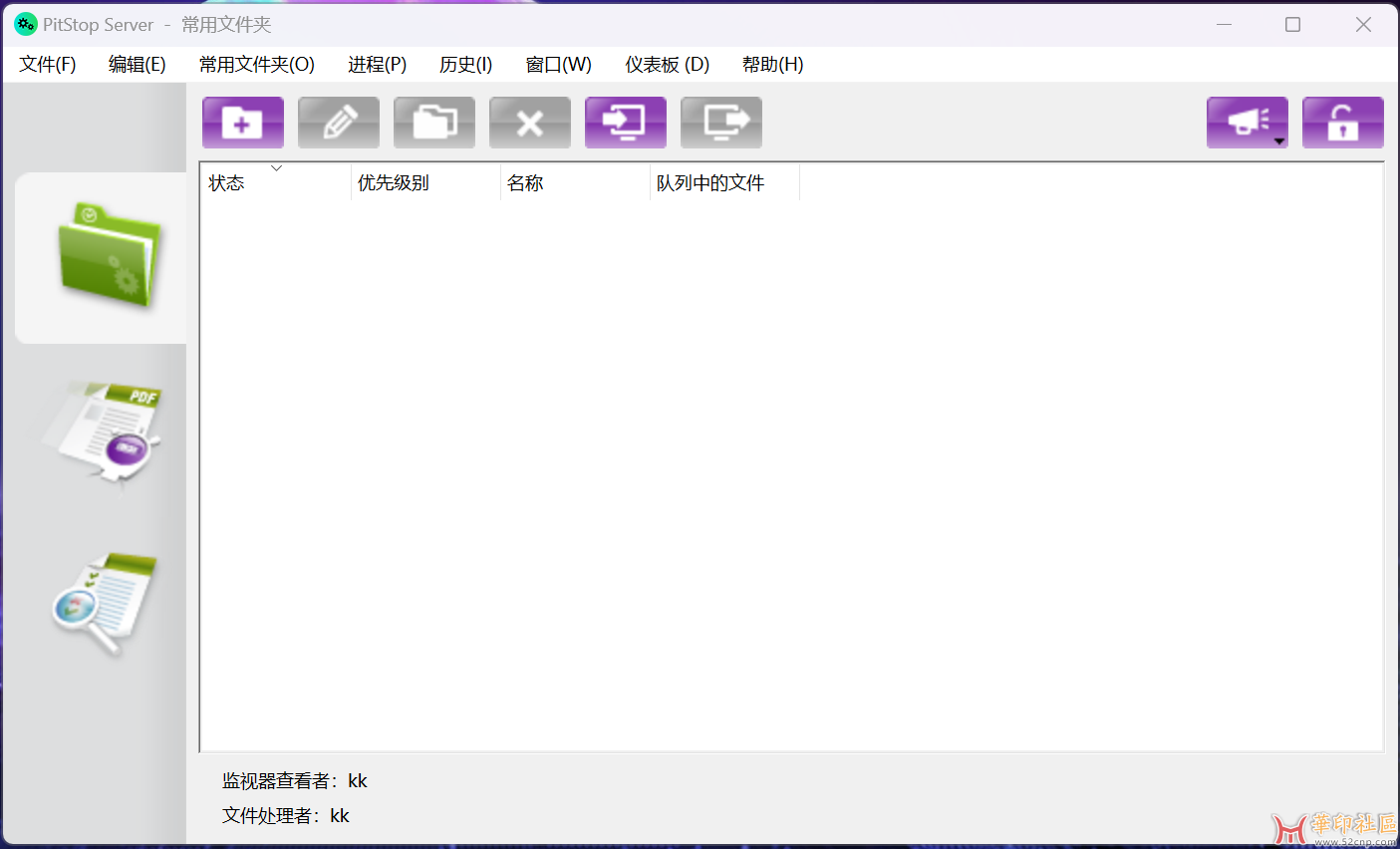Viewport: 1400px width, 849px height.
Task: Open the 帮助(H) menu
Action: coord(772,65)
